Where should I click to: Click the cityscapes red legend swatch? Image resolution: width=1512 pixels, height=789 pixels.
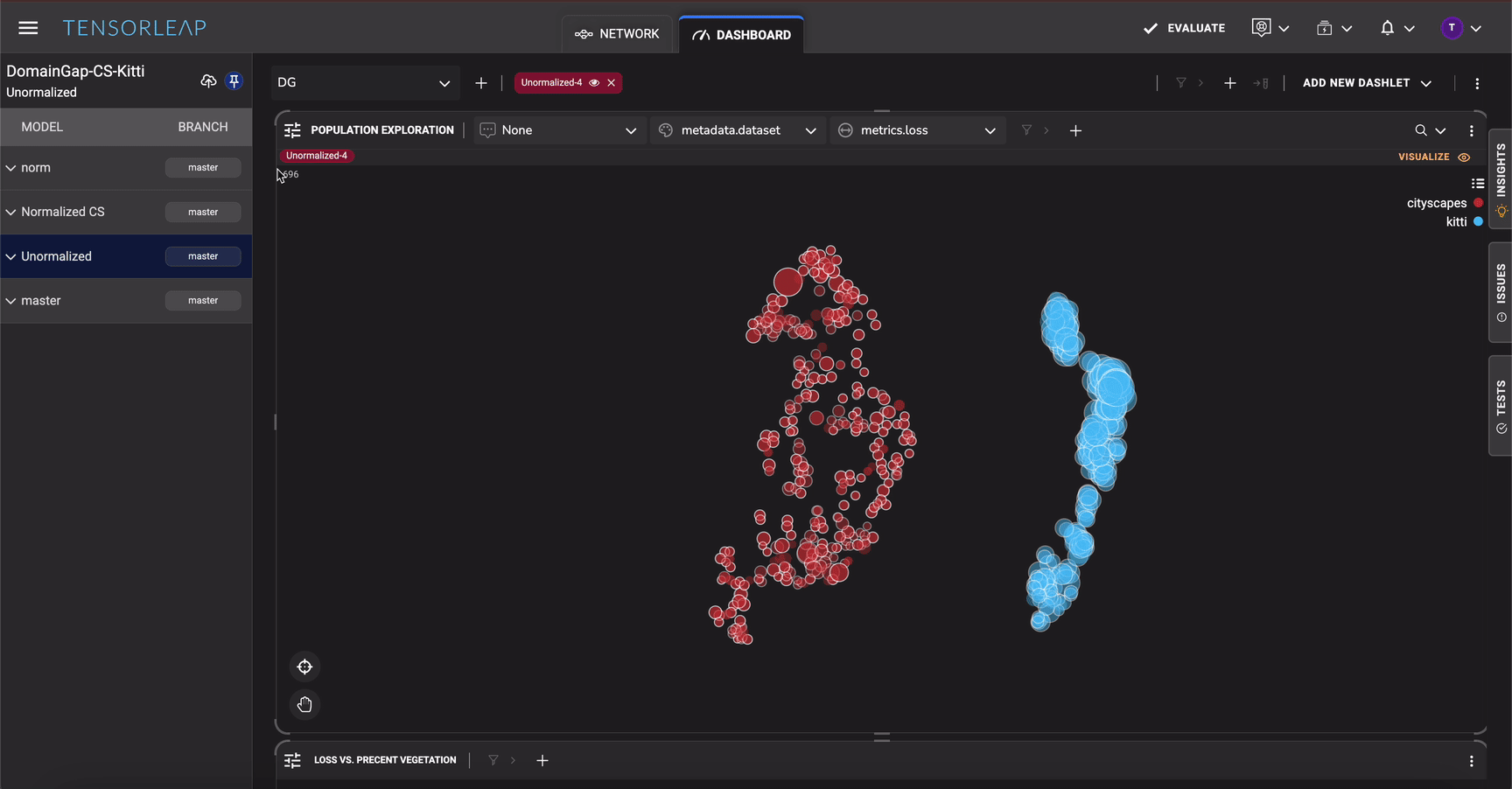[x=1478, y=203]
